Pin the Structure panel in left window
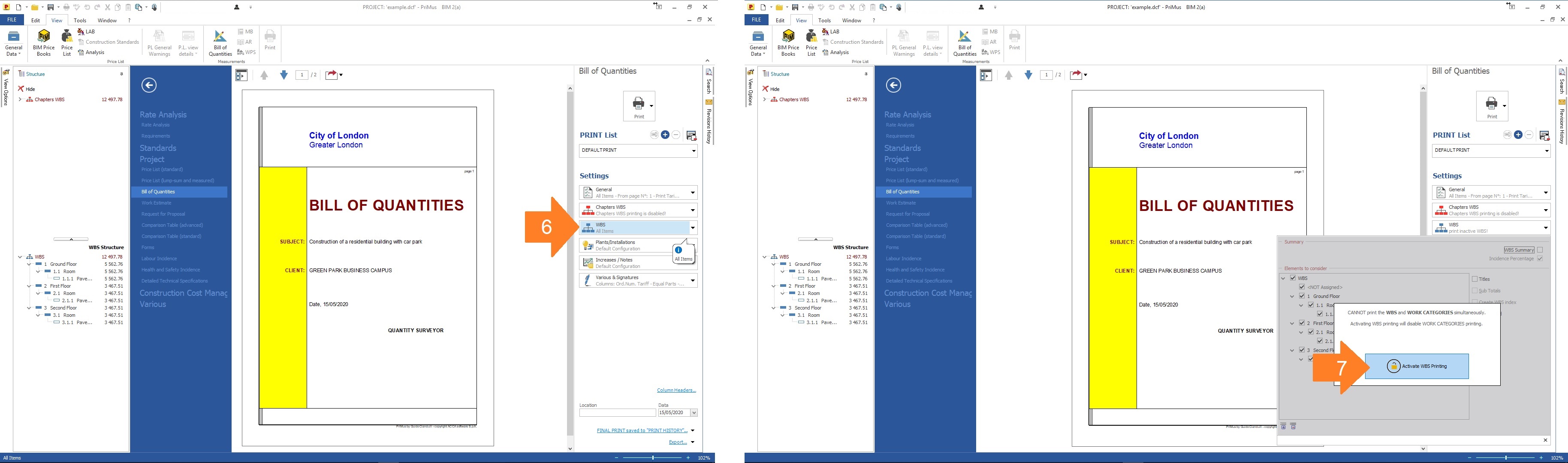1568x463 pixels. (122, 74)
